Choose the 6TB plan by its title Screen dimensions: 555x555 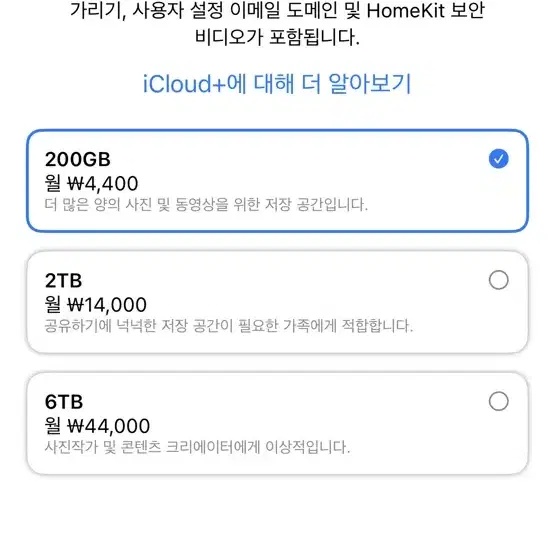pyautogui.click(x=64, y=402)
